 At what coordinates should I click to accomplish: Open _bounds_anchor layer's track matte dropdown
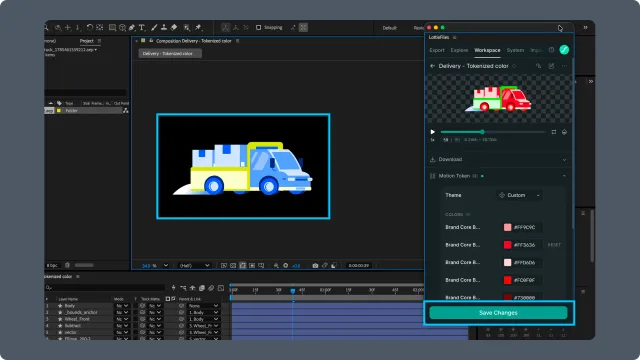[155, 312]
